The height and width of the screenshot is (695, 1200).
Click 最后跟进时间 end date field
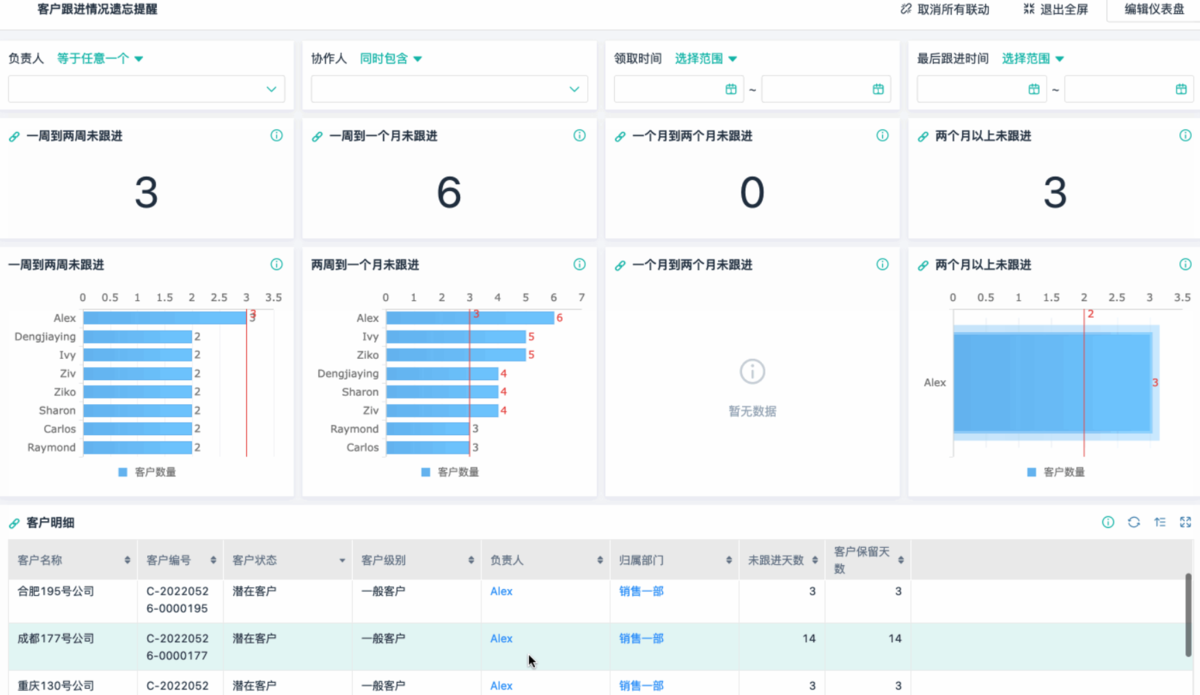pyautogui.click(x=1128, y=89)
